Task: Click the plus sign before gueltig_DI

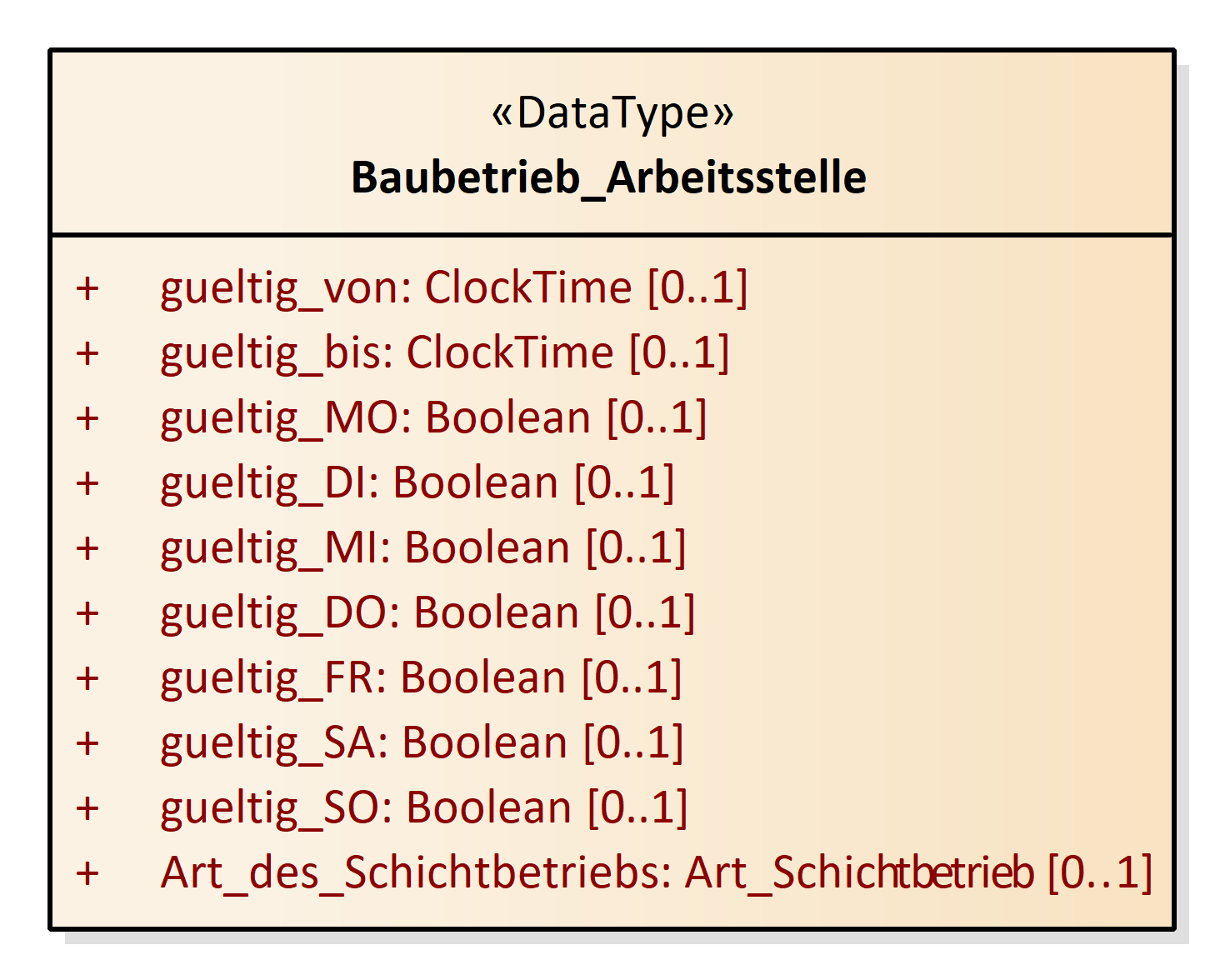Action: (87, 484)
